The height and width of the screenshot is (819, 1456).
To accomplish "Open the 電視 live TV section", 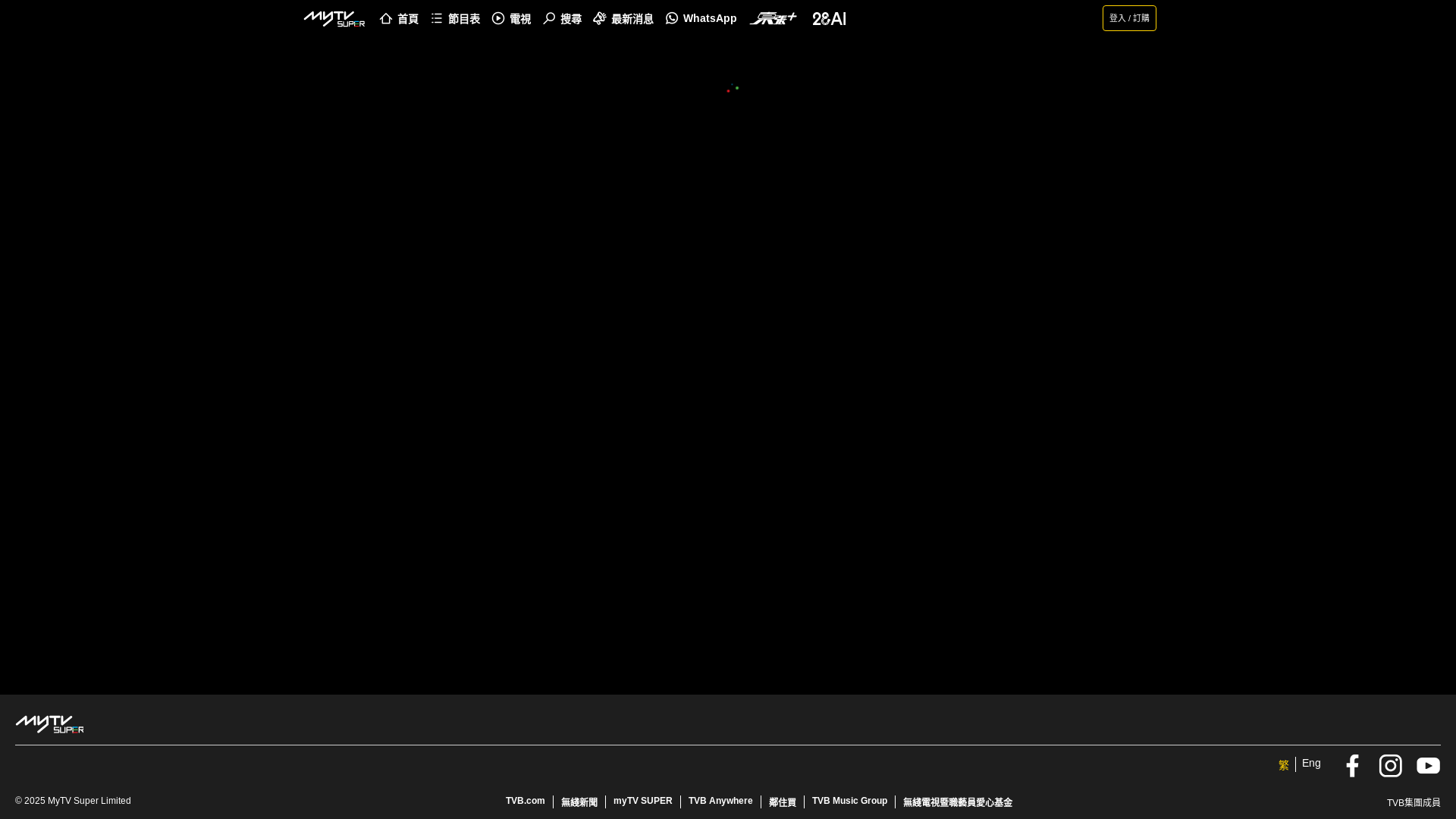I will (511, 18).
